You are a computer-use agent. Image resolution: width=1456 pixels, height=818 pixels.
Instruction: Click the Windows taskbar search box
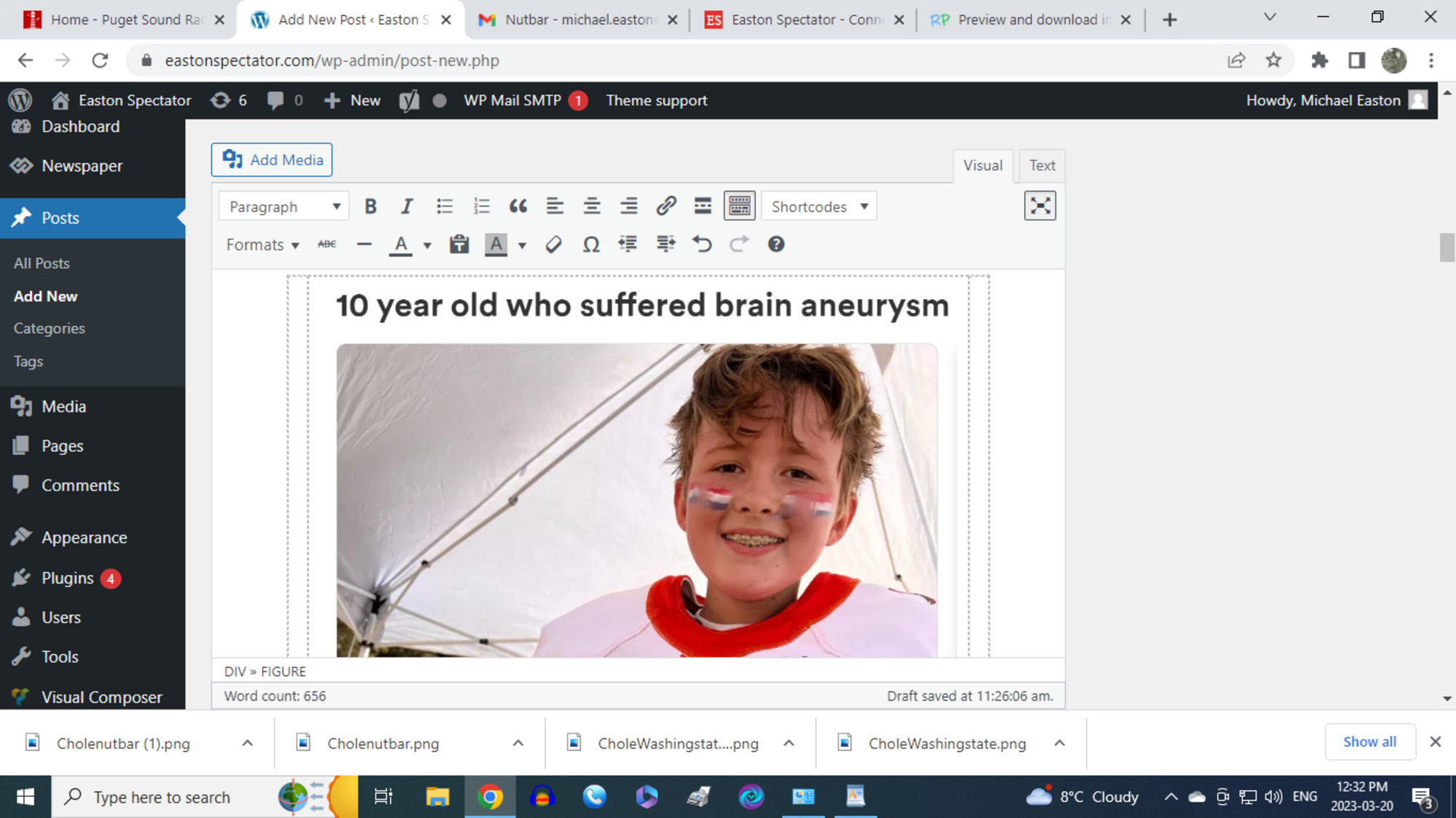coord(162,797)
